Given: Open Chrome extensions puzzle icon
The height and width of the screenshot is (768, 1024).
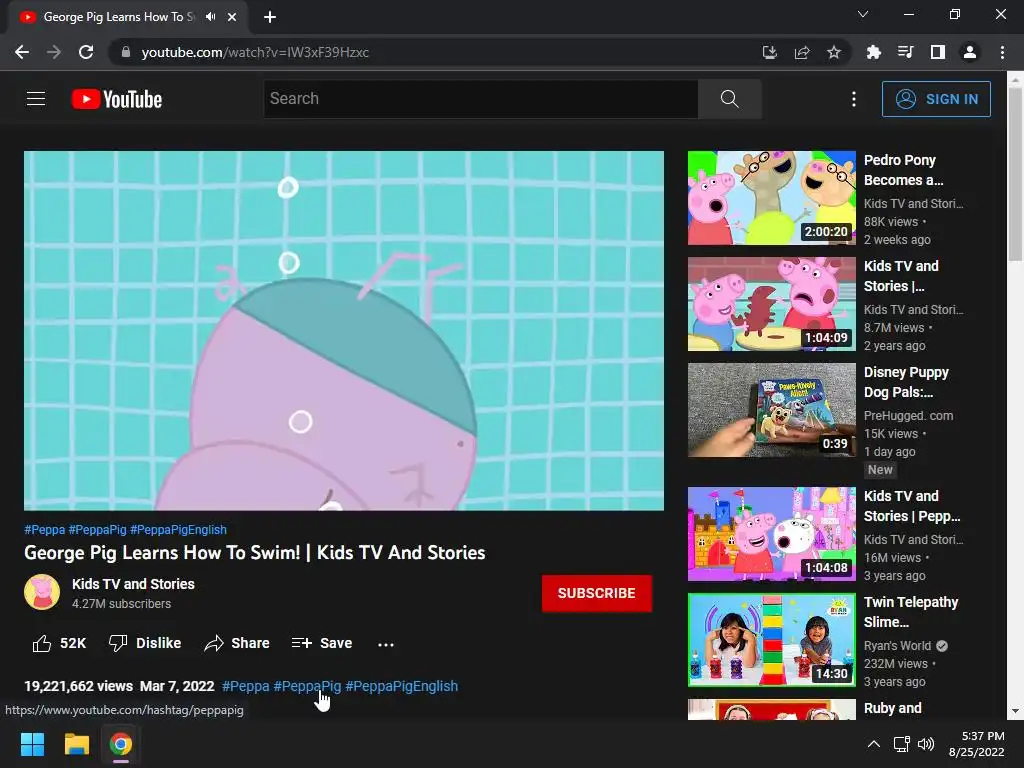Looking at the screenshot, I should (873, 52).
